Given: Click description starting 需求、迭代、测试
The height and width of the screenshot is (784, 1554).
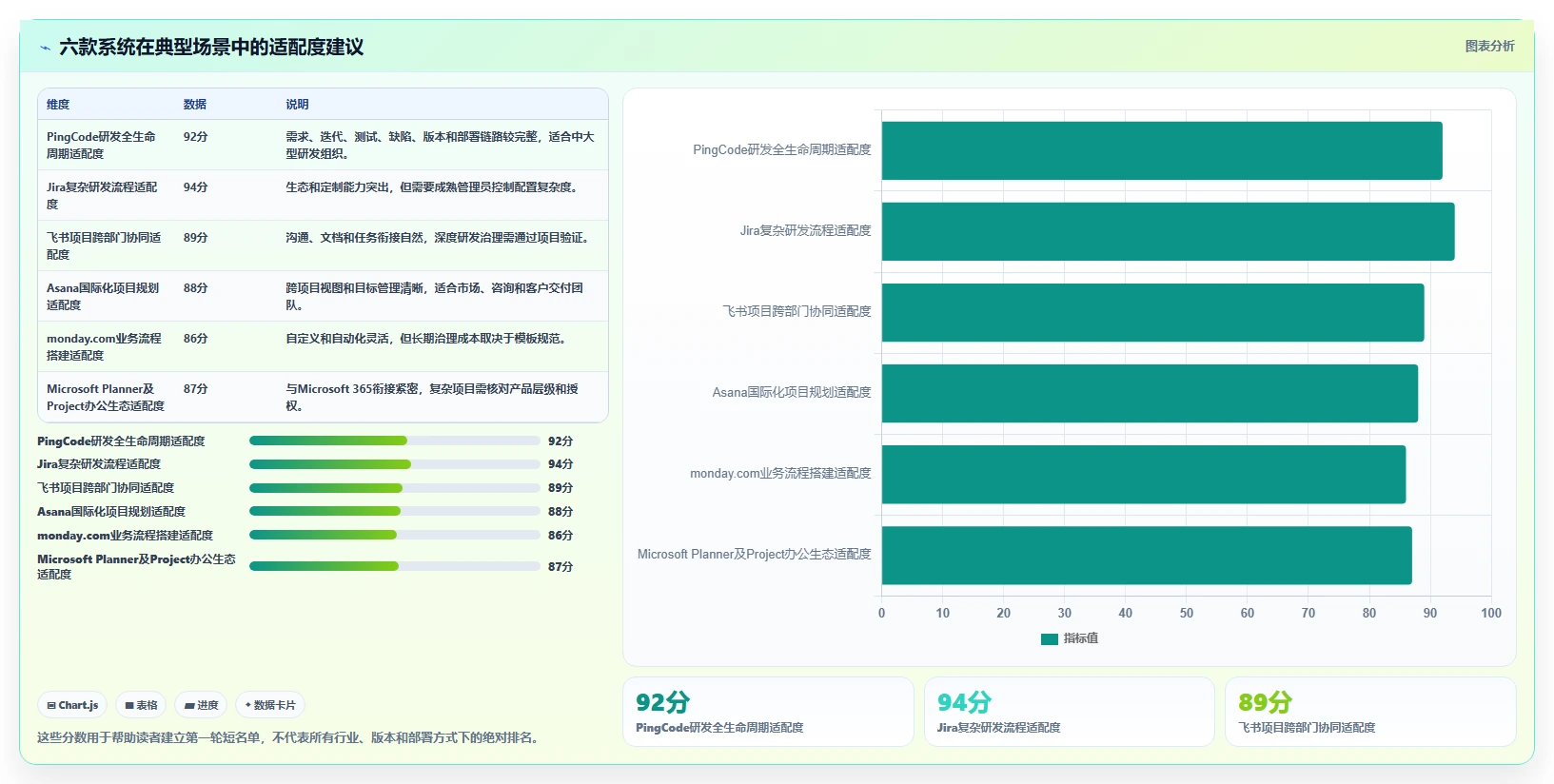Looking at the screenshot, I should coord(440,146).
